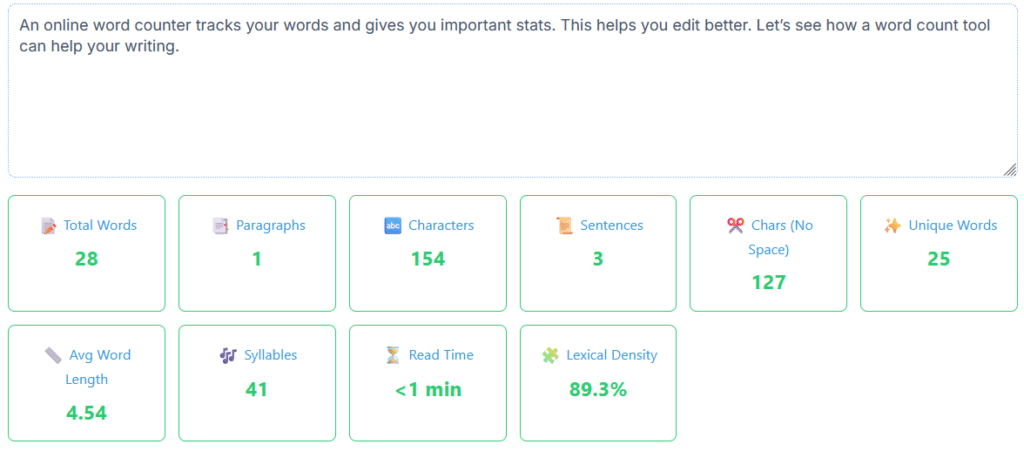Click the Paragraphs document icon

click(x=220, y=226)
